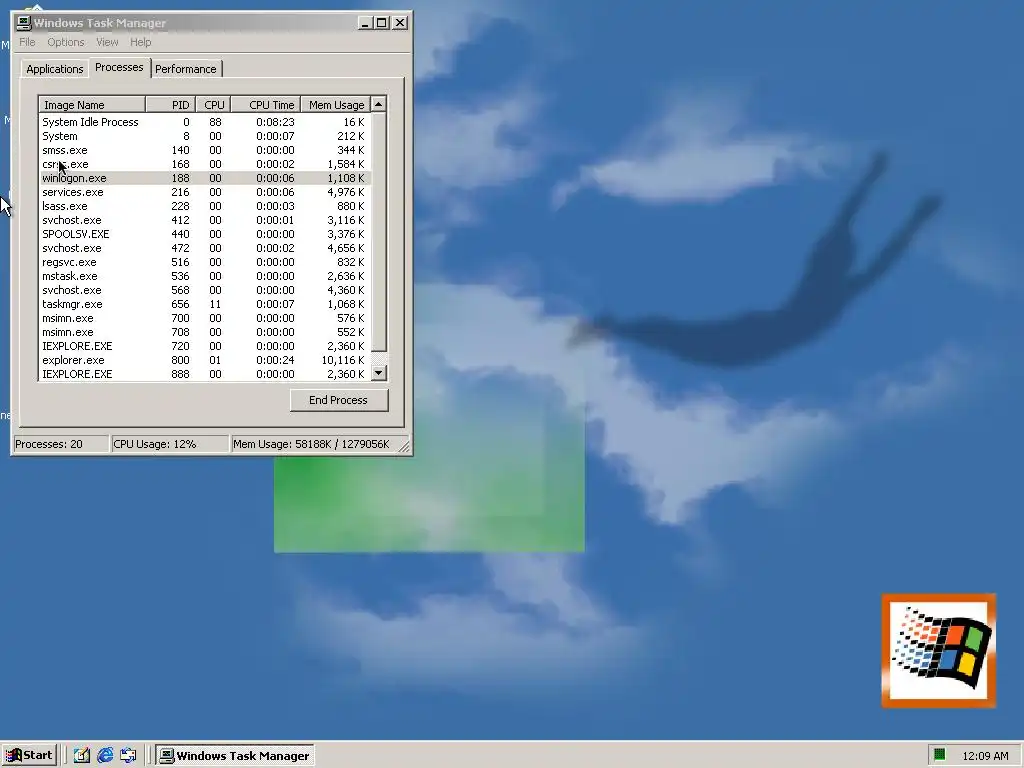
Task: Select the smss.exe process
Action: (204, 150)
